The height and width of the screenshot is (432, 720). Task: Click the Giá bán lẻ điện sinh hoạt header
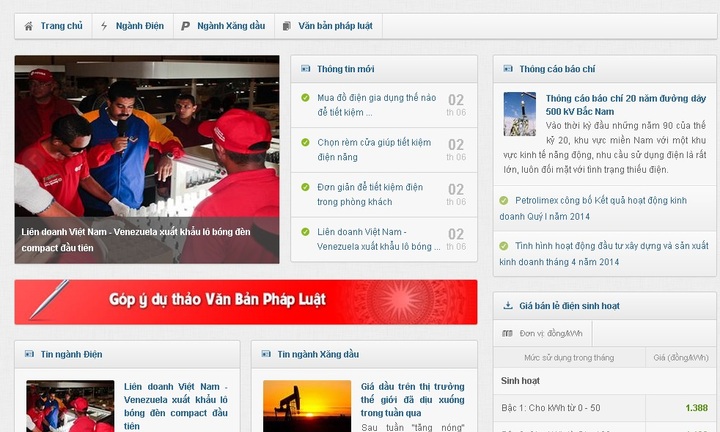point(604,306)
